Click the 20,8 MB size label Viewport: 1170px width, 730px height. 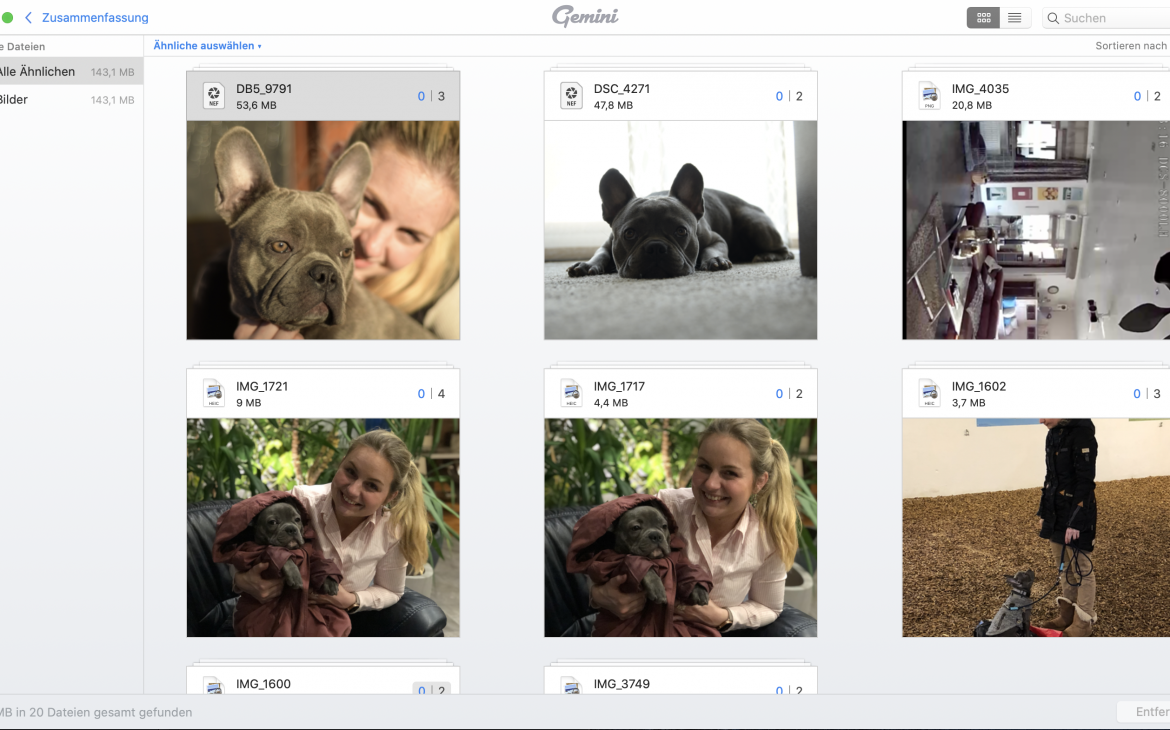point(972,105)
